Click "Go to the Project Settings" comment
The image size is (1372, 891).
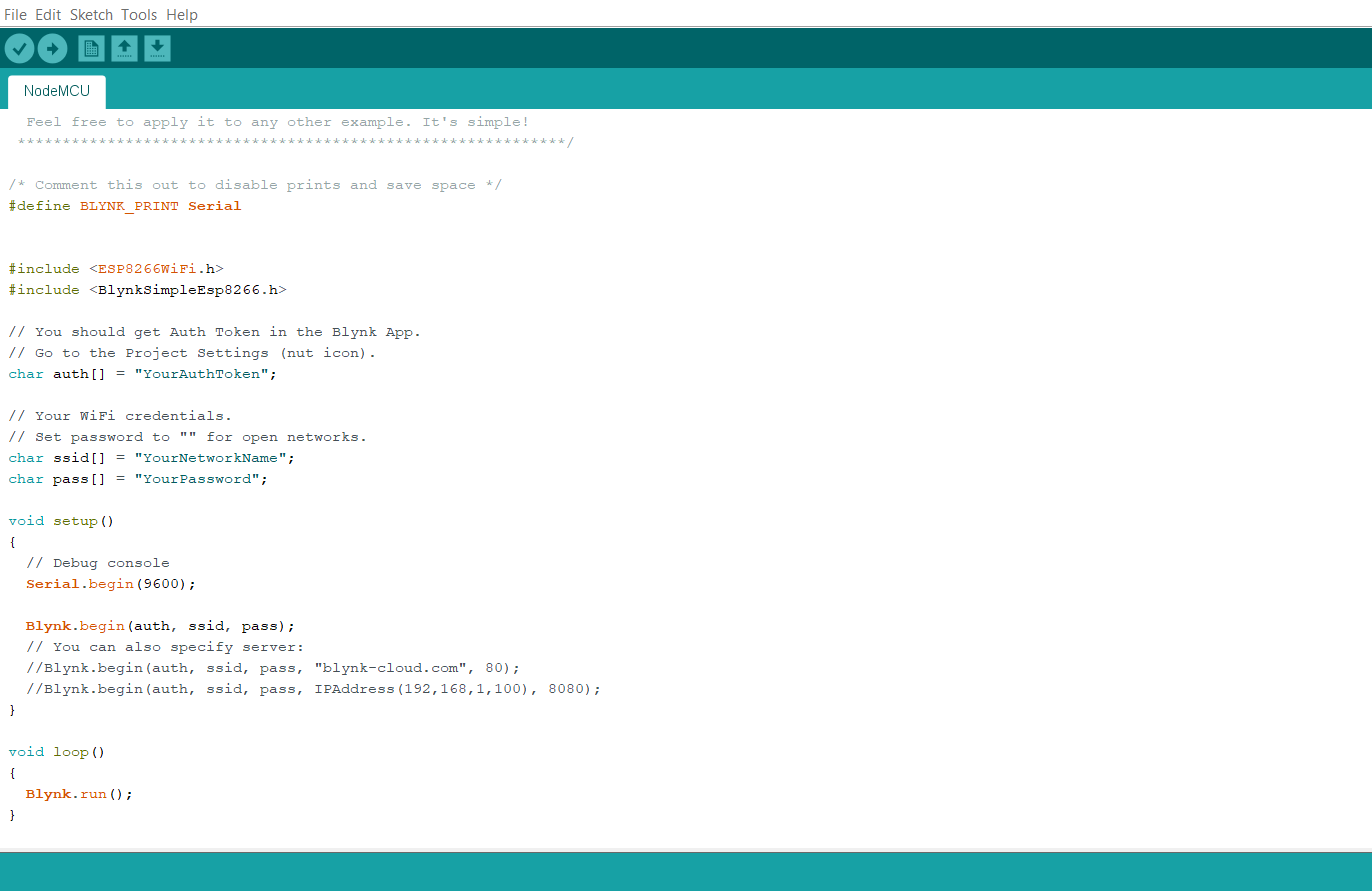pos(193,353)
